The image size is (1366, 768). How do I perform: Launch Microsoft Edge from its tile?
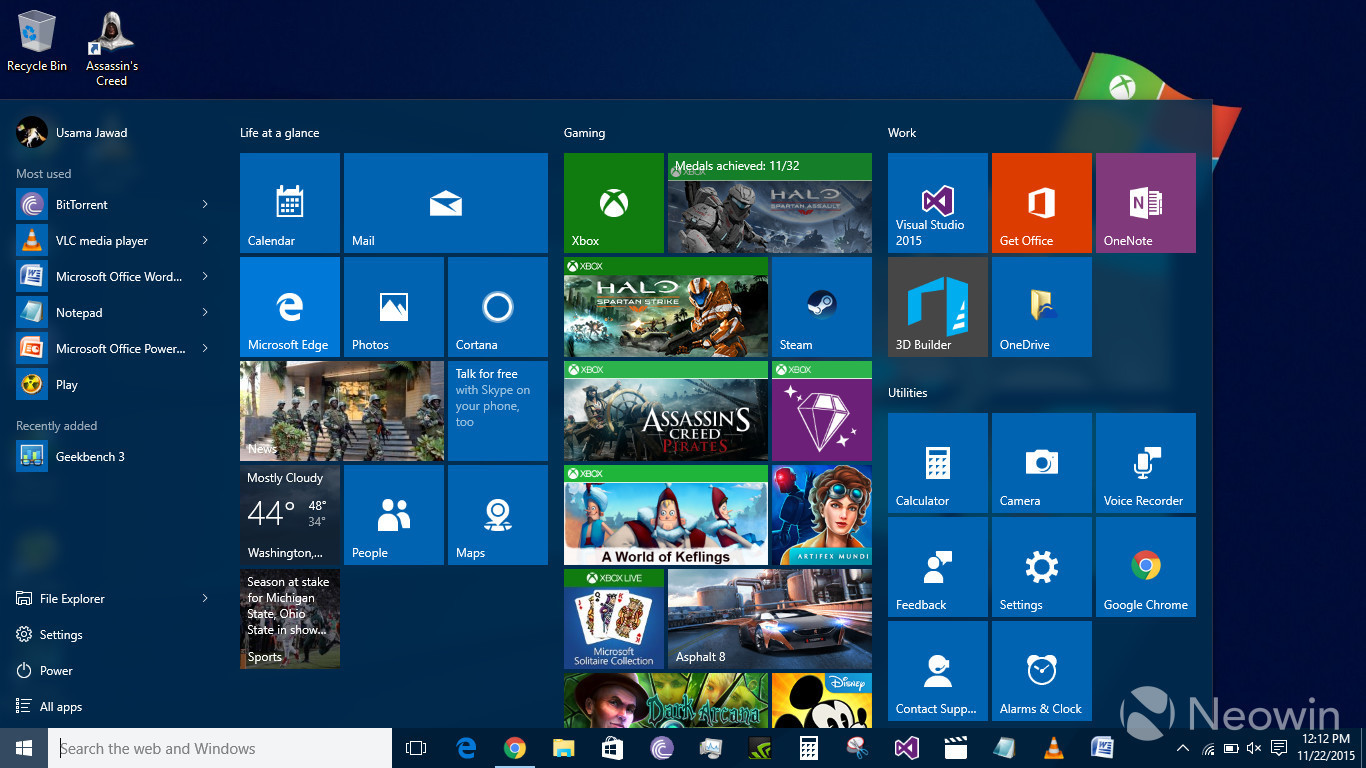click(x=290, y=307)
